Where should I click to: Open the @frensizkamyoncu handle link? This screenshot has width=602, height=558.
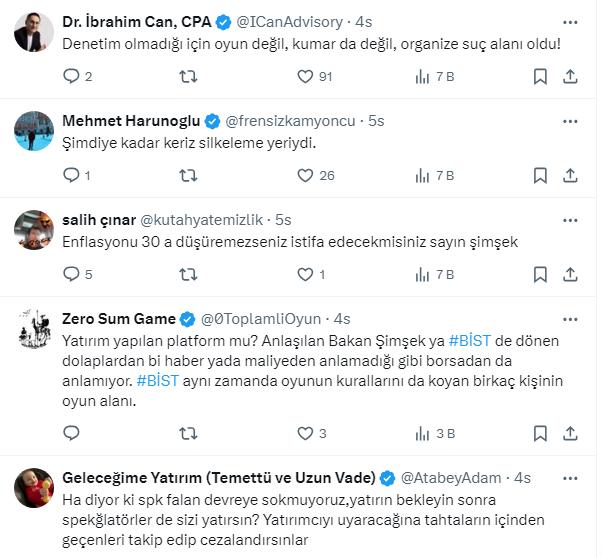click(292, 120)
